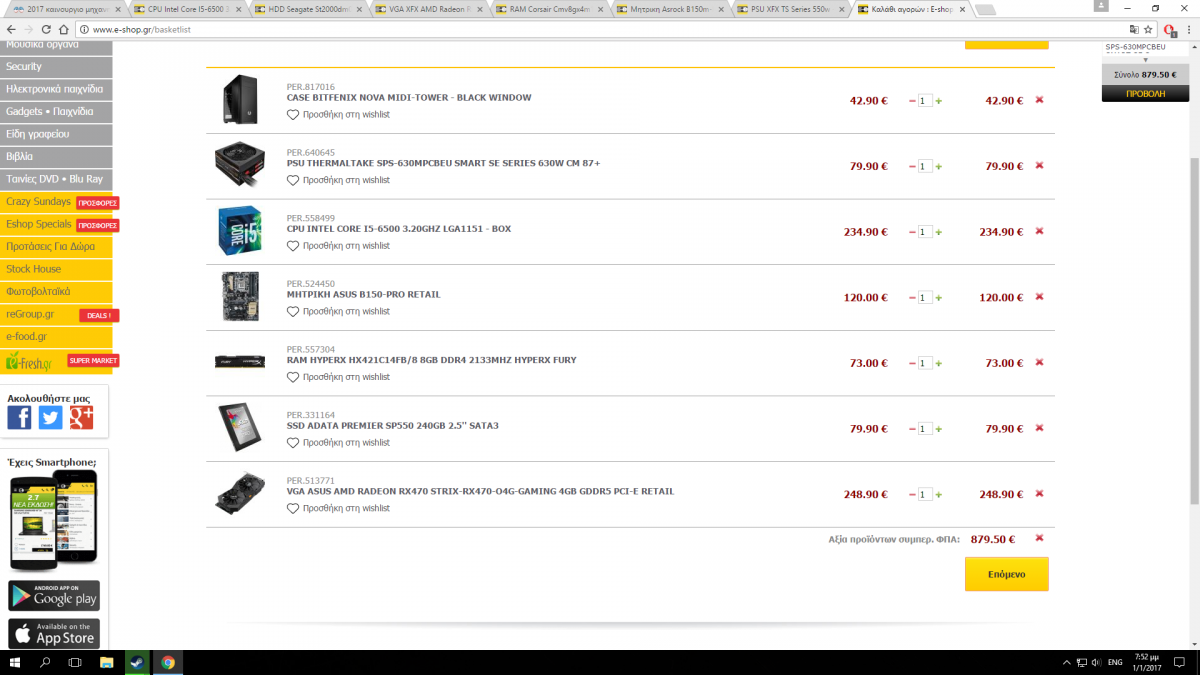Switch to the RAM Corsair Cmv8gx4m tab
This screenshot has width=1200, height=675.
(x=550, y=8)
